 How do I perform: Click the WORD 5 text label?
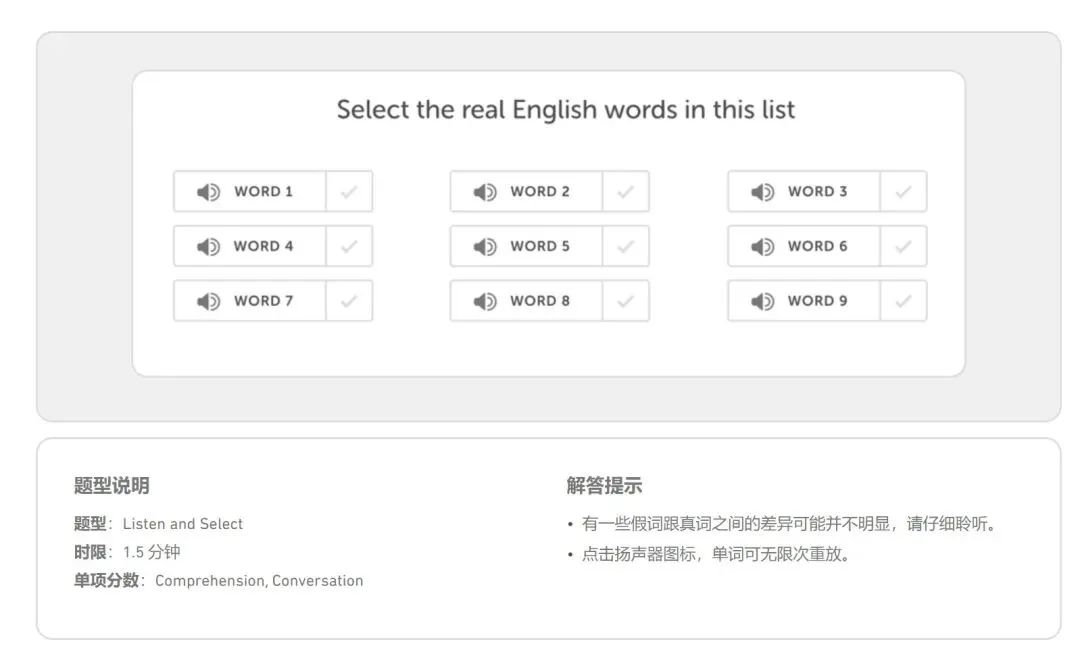pyautogui.click(x=540, y=246)
